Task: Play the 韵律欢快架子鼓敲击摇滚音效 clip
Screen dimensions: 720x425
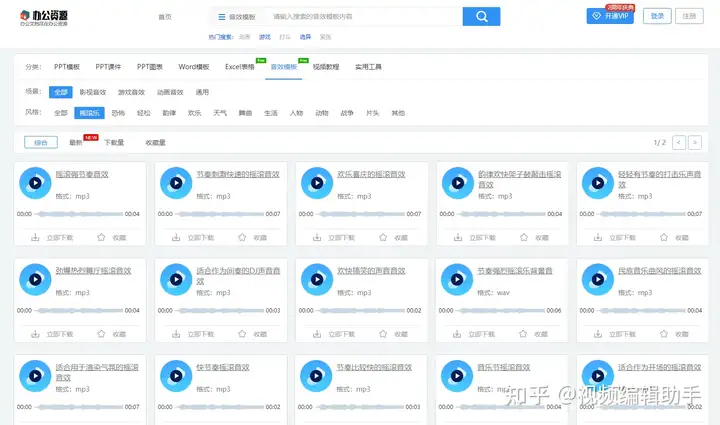Action: pyautogui.click(x=458, y=183)
